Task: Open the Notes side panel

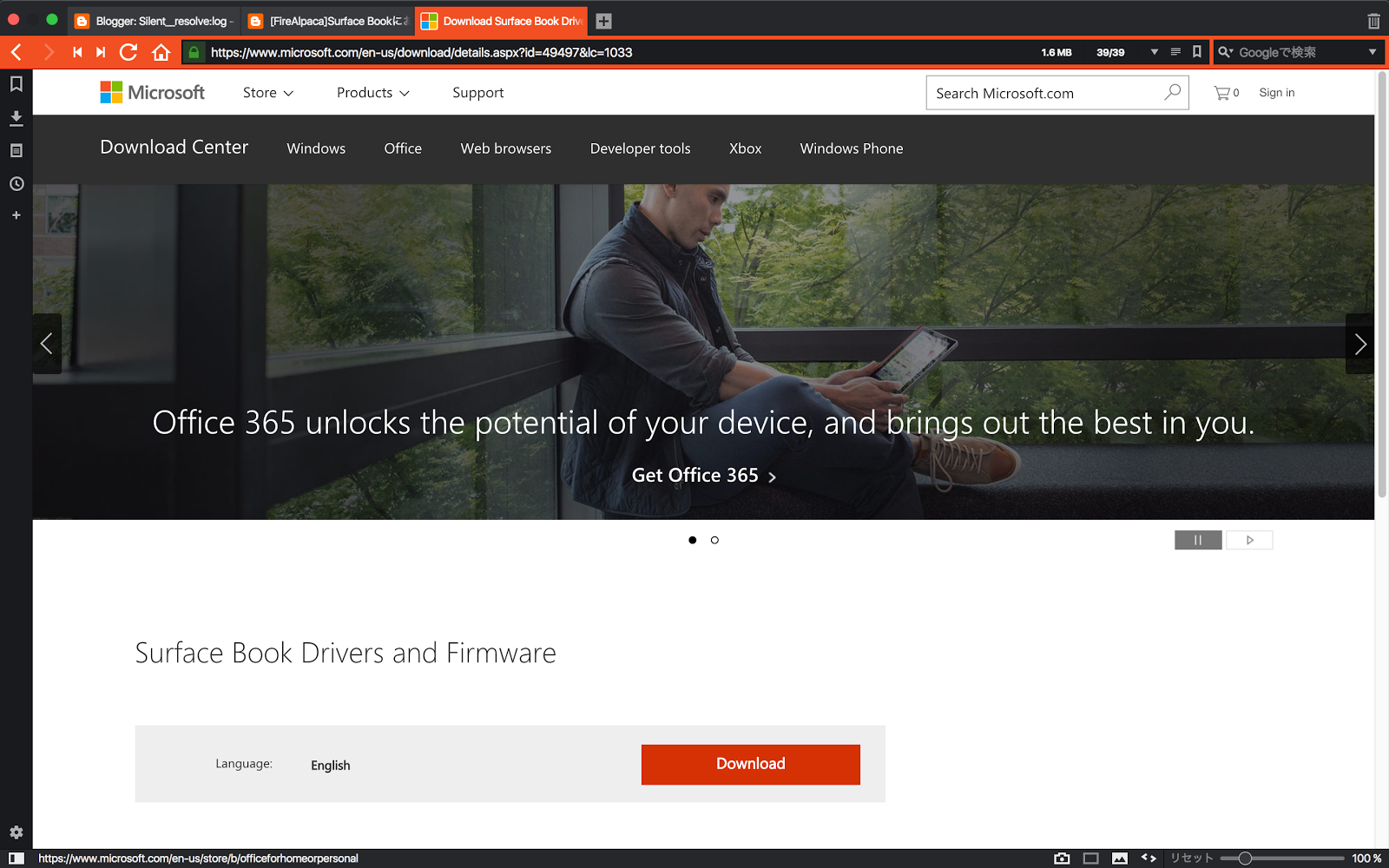Action: 16,151
